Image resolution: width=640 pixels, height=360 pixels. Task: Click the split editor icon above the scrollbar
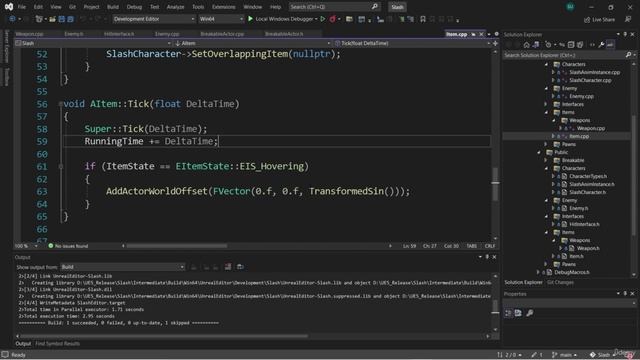point(495,43)
